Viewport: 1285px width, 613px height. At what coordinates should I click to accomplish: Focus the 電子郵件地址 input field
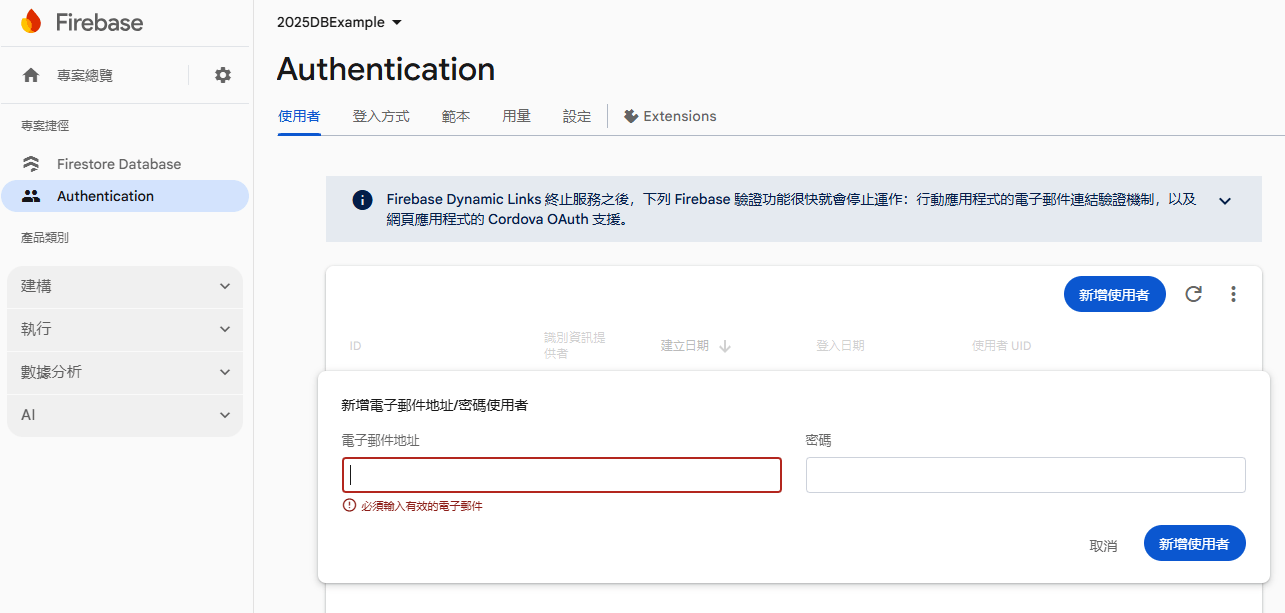click(562, 475)
